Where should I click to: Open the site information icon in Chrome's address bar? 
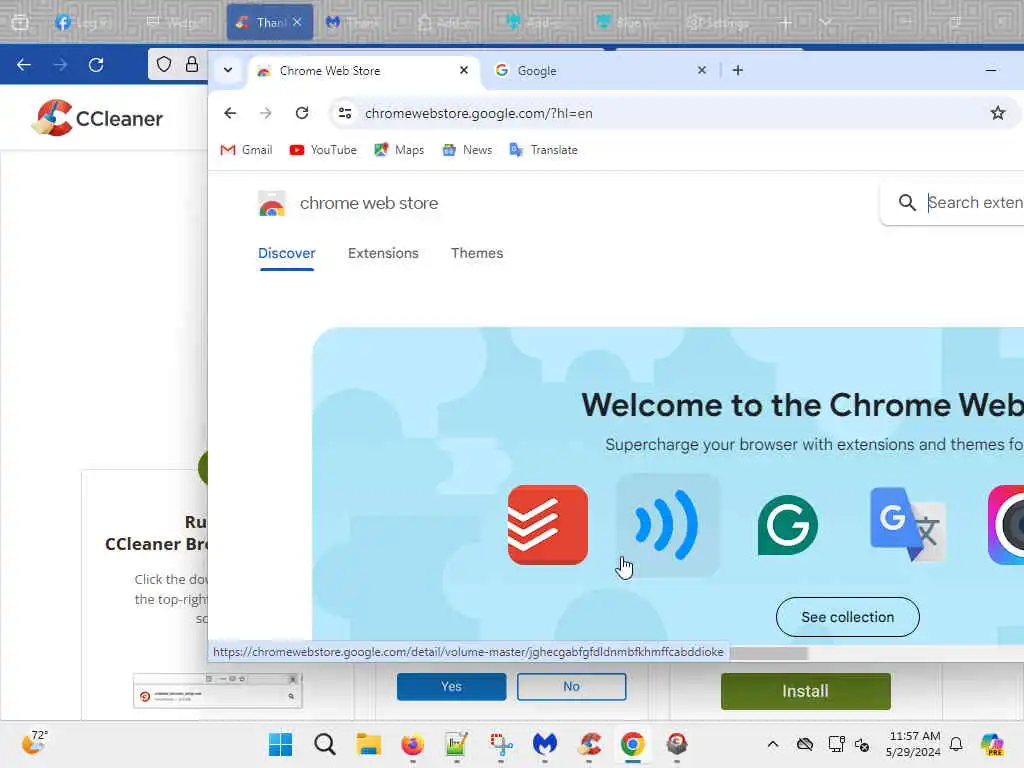[345, 113]
